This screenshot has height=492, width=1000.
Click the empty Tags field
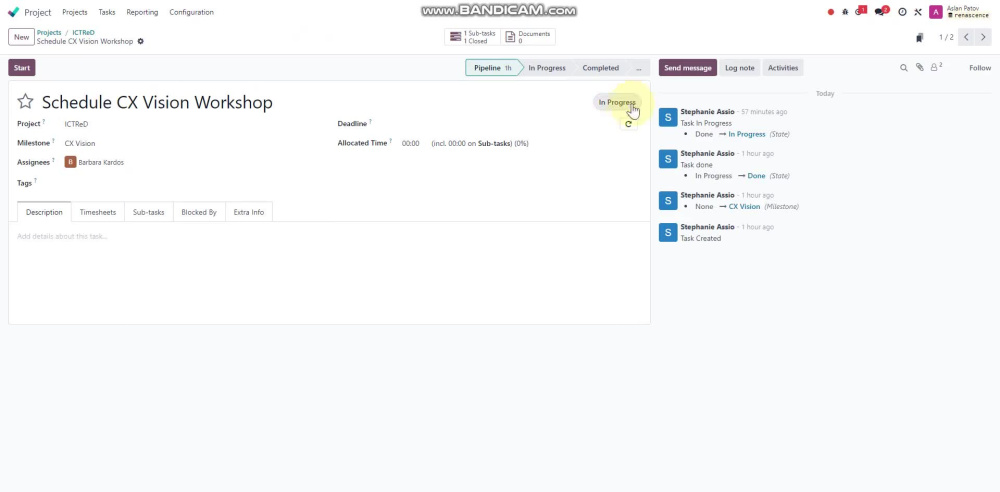coord(191,183)
